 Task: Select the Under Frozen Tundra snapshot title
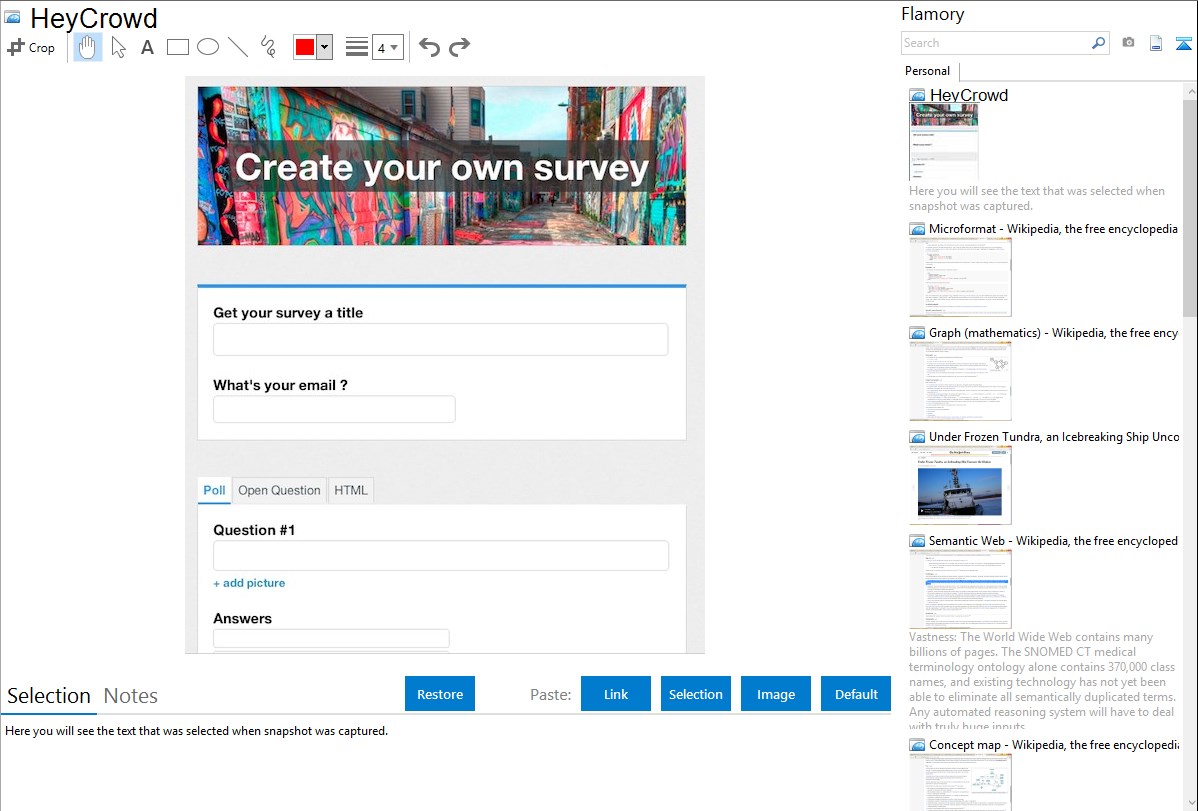1054,436
